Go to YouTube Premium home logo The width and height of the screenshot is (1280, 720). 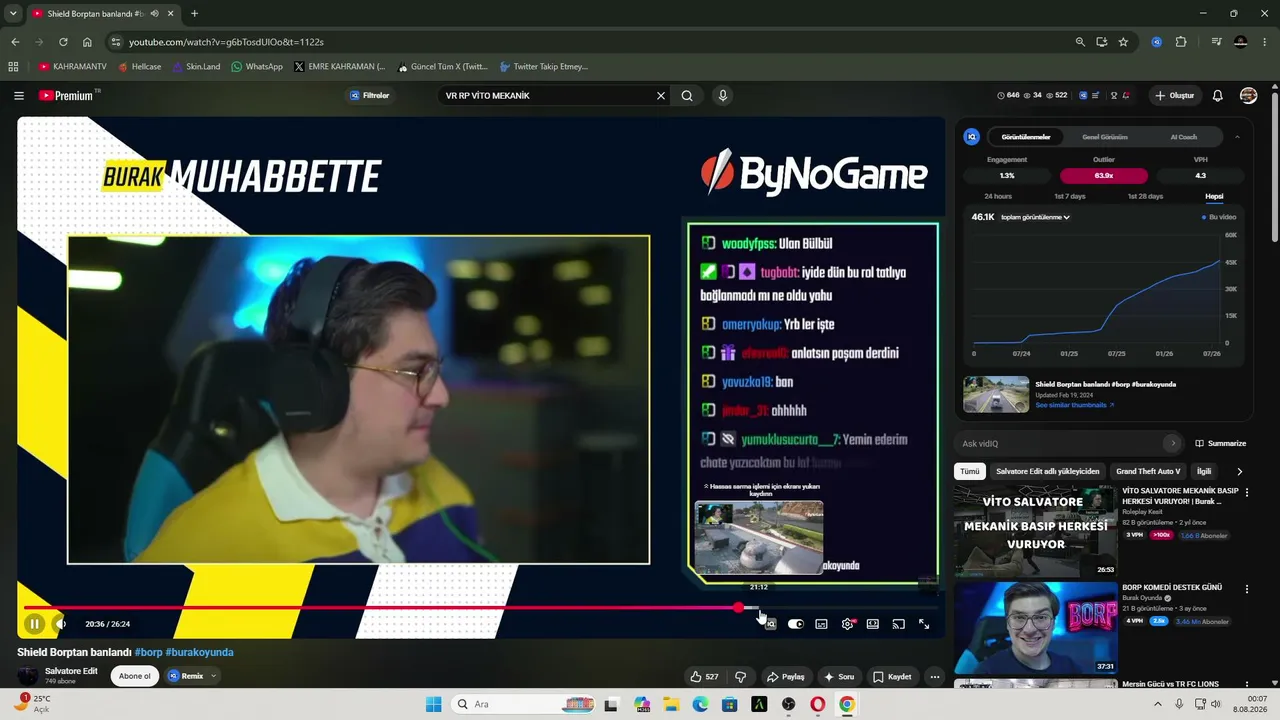click(x=66, y=96)
